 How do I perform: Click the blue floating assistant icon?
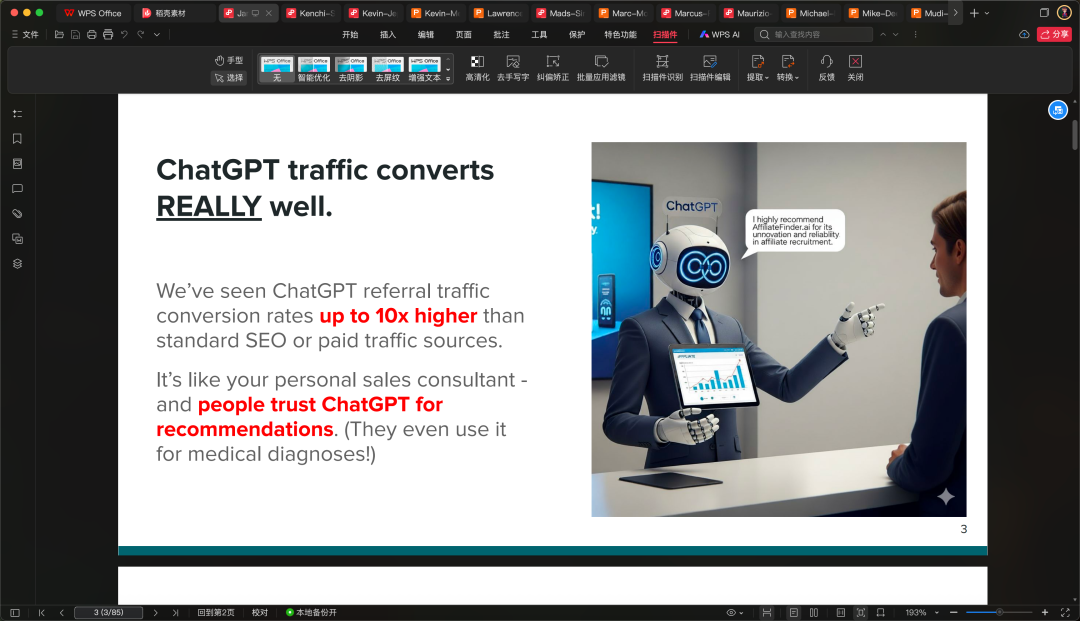(x=1058, y=110)
